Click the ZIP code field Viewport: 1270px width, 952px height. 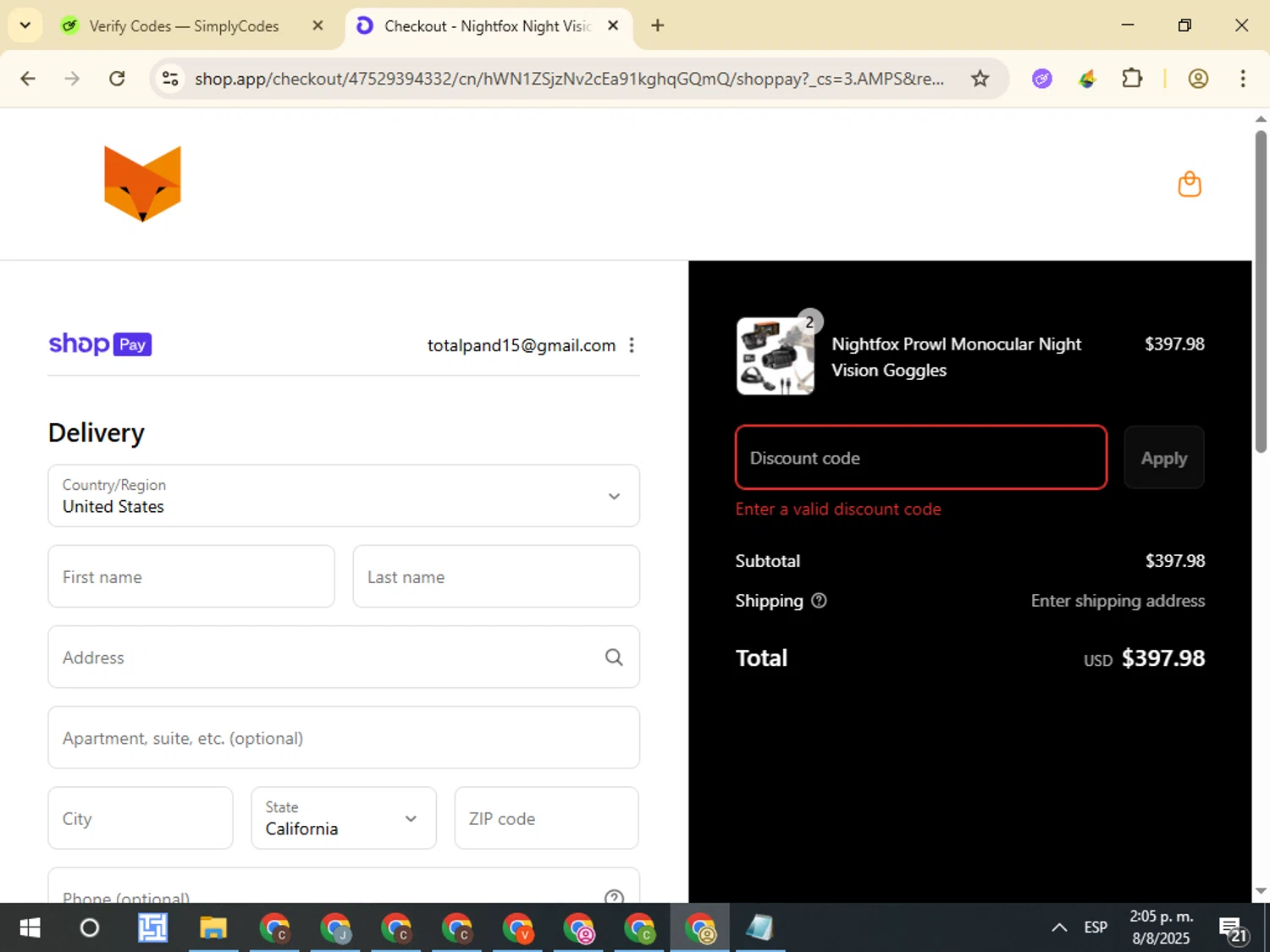point(546,818)
